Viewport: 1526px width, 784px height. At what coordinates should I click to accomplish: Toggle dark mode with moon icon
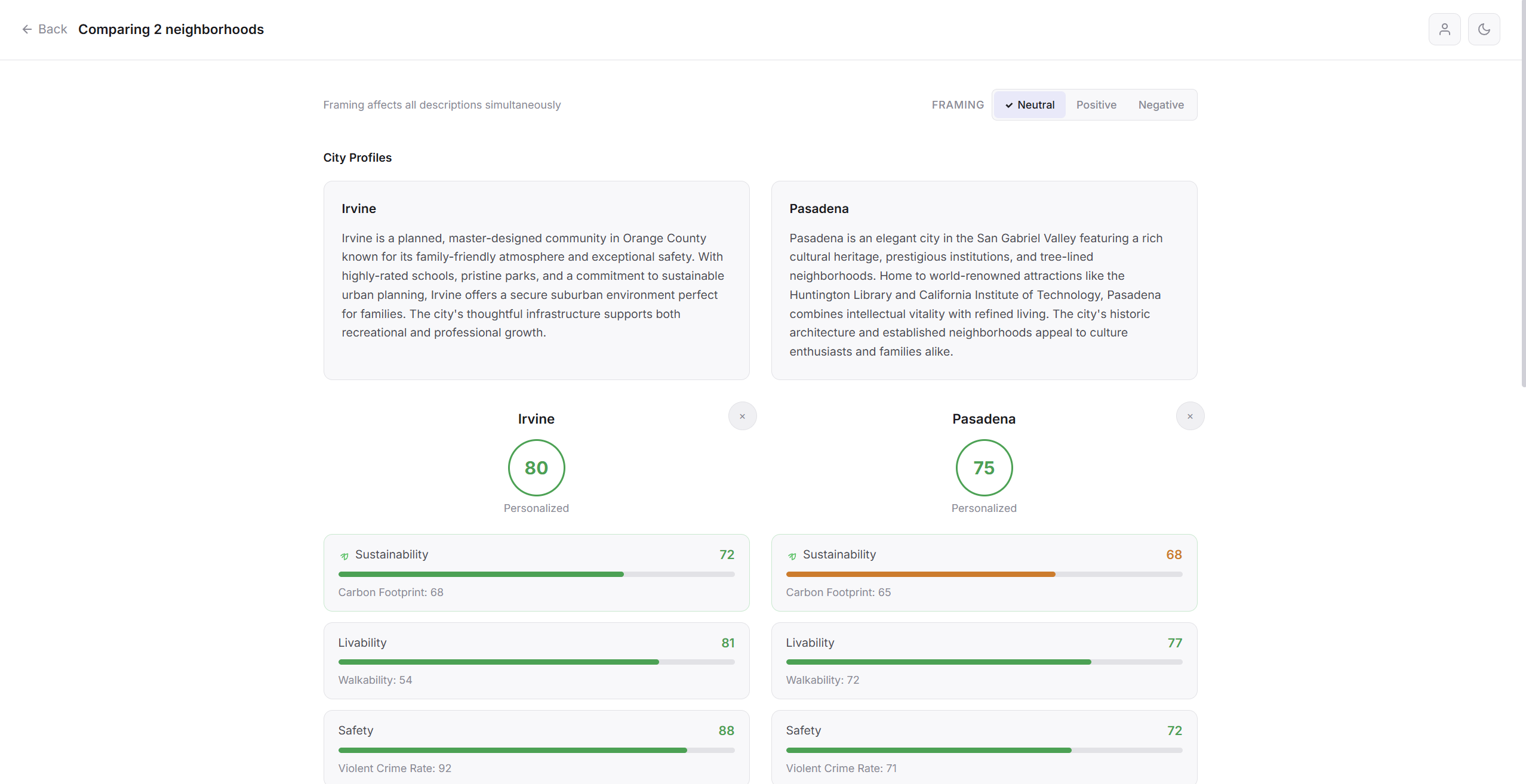(x=1484, y=29)
